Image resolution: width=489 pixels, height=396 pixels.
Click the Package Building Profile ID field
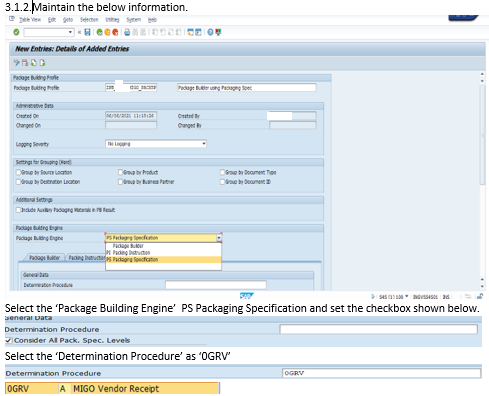point(131,88)
